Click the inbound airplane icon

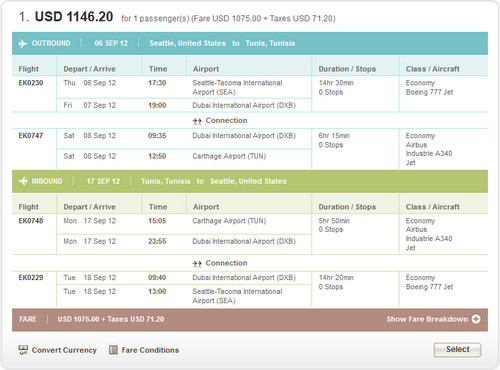23,181
